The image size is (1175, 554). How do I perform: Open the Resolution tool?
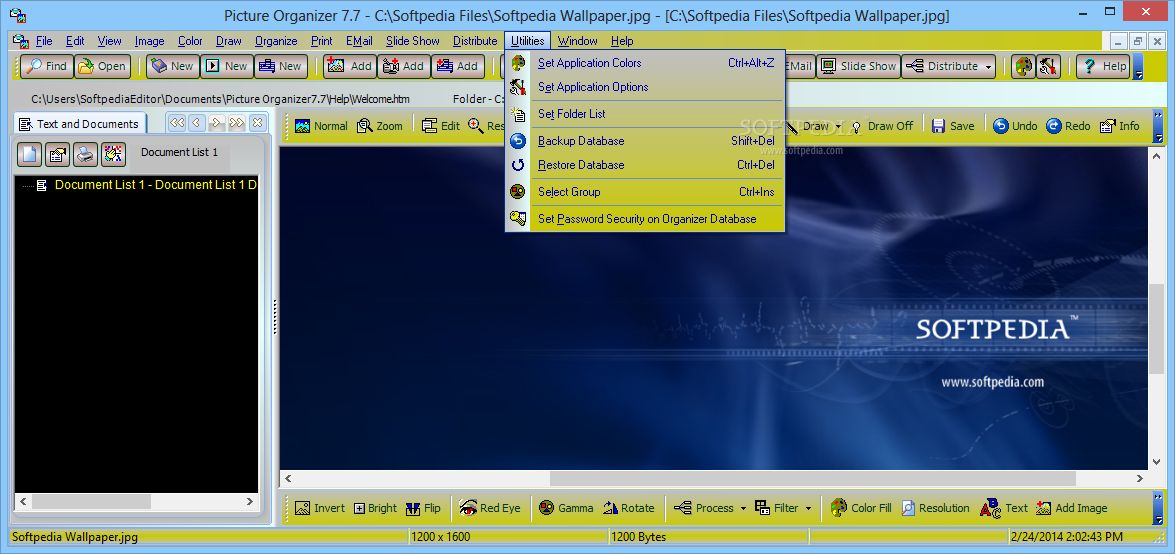935,508
